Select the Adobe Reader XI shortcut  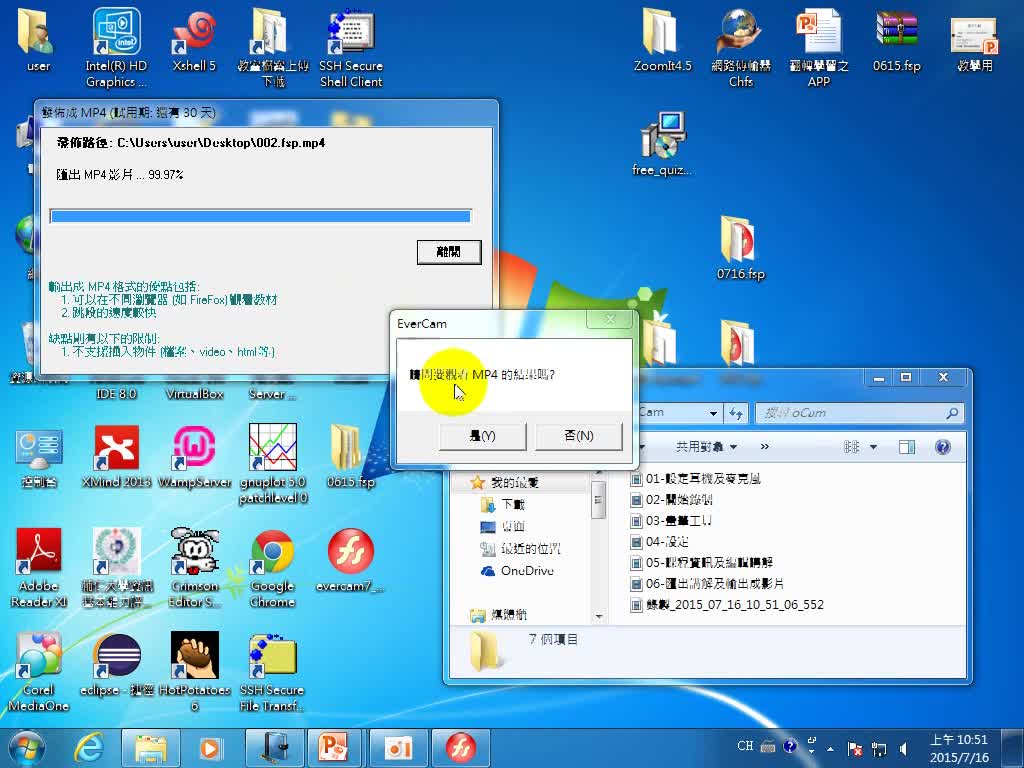39,568
